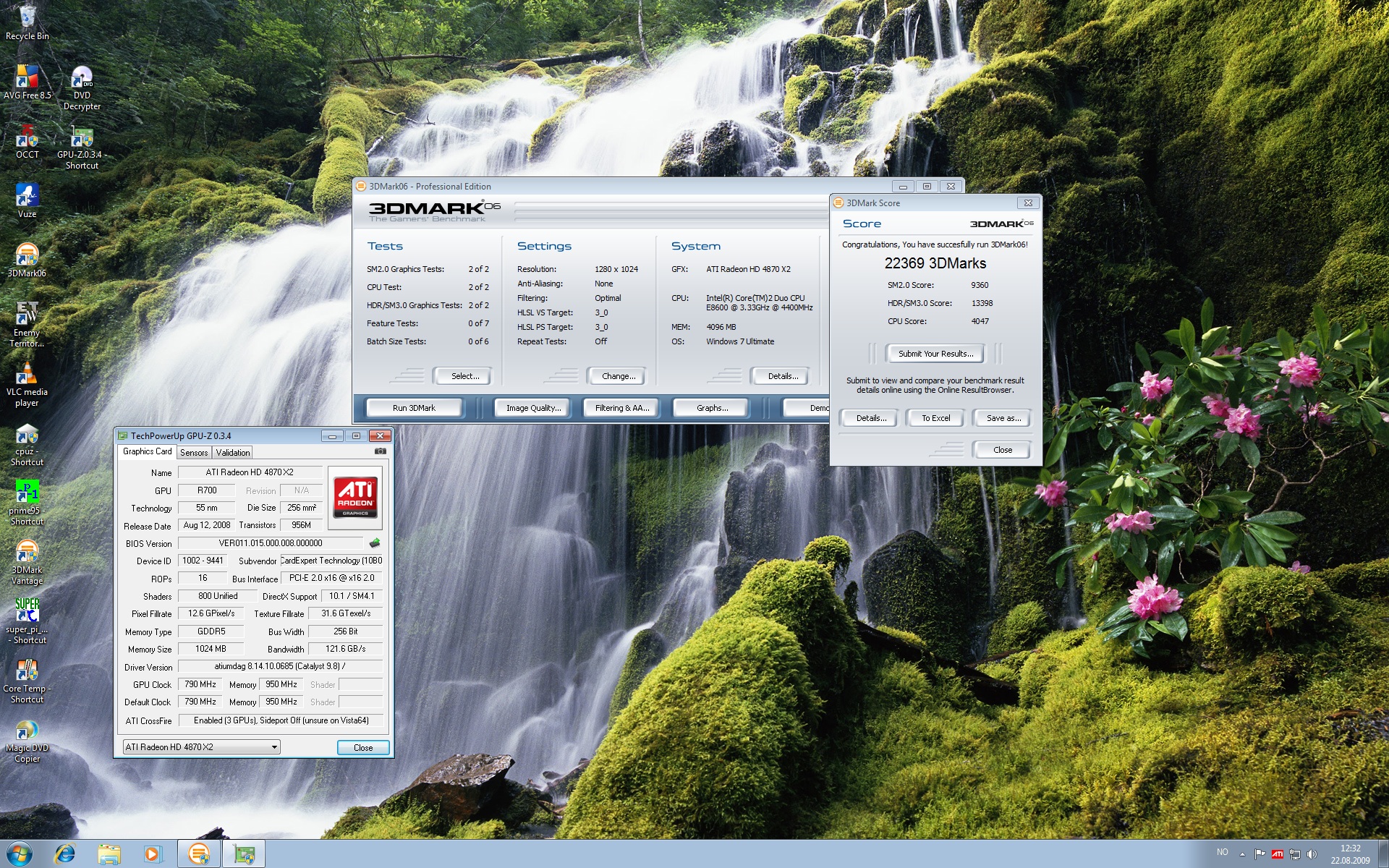The width and height of the screenshot is (1389, 868).
Task: Open the Recycle Bin desktop icon
Action: [27, 23]
